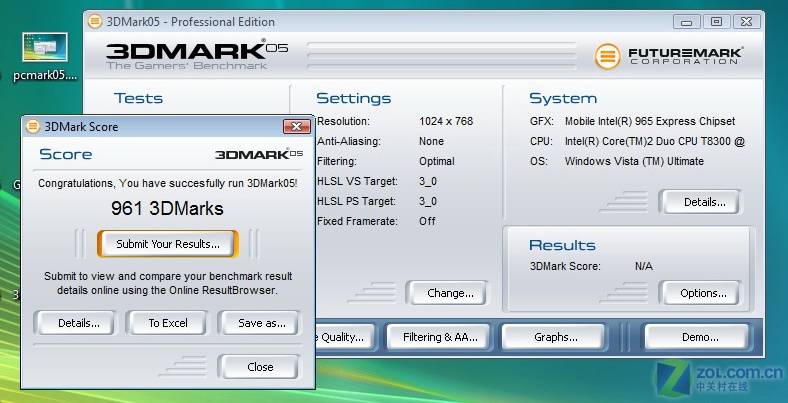Screen dimensions: 788x403
Task: Click the pcmark05 desktop shortcut icon
Action: [x=45, y=47]
